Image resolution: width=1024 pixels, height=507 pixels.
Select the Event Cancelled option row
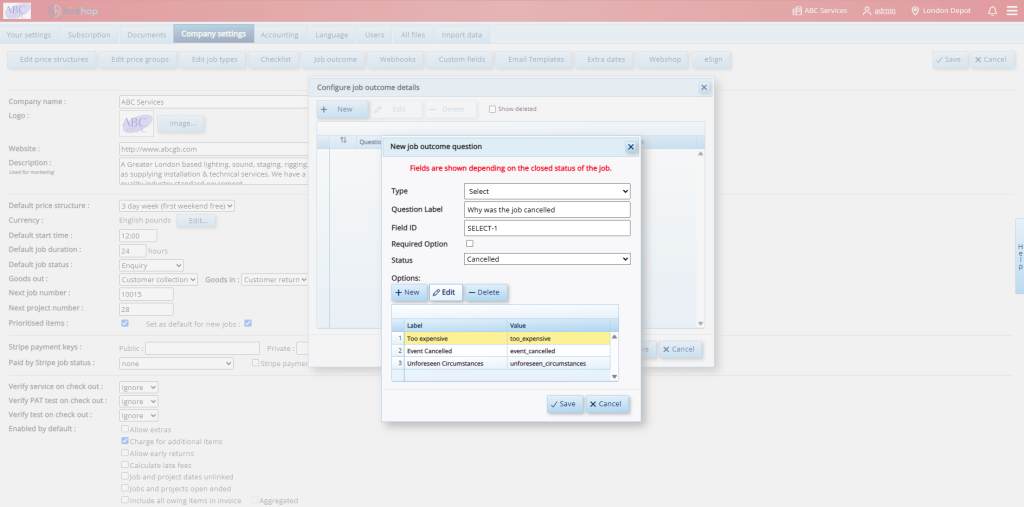tap(500, 351)
